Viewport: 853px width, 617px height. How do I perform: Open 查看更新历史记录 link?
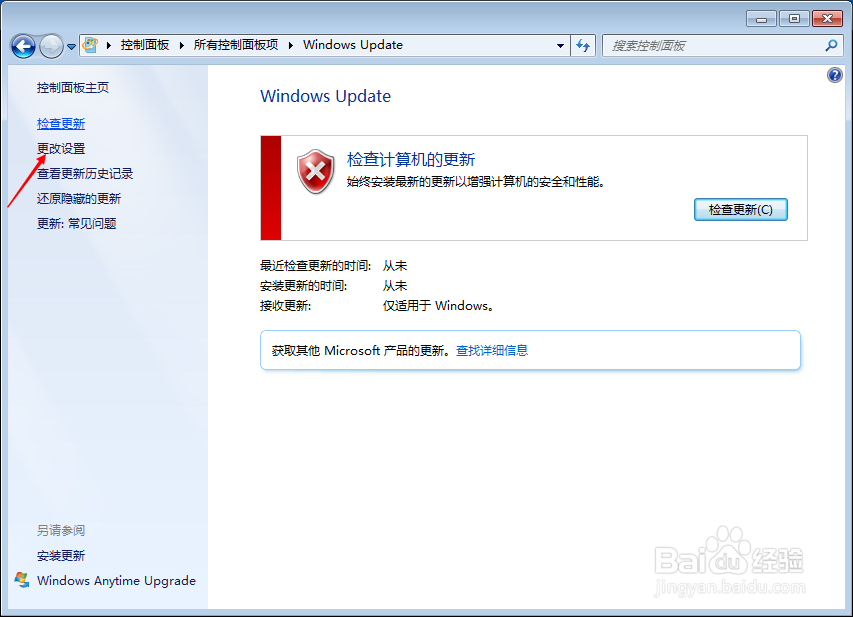85,174
